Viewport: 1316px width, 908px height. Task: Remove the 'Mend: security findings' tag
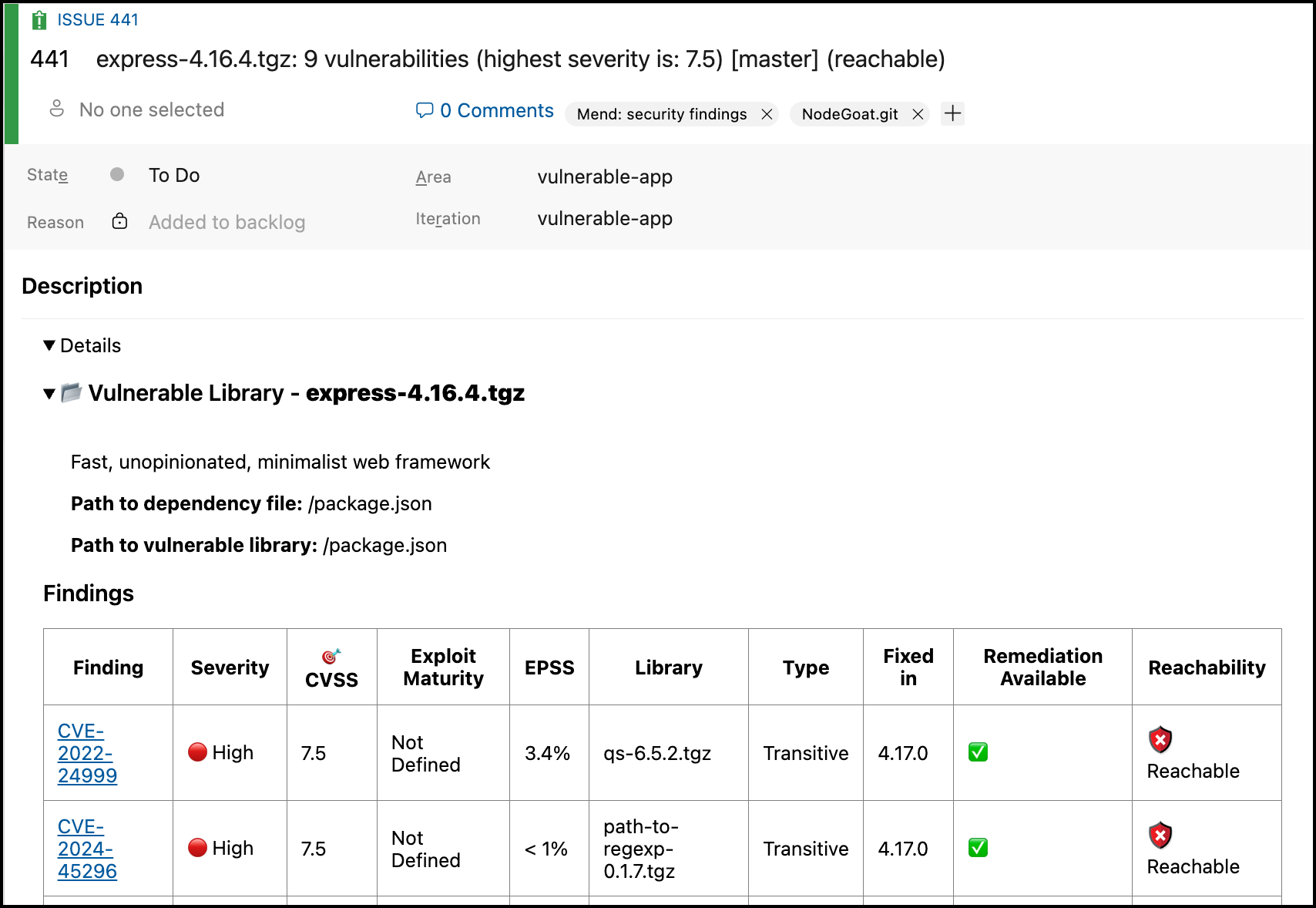pyautogui.click(x=767, y=114)
